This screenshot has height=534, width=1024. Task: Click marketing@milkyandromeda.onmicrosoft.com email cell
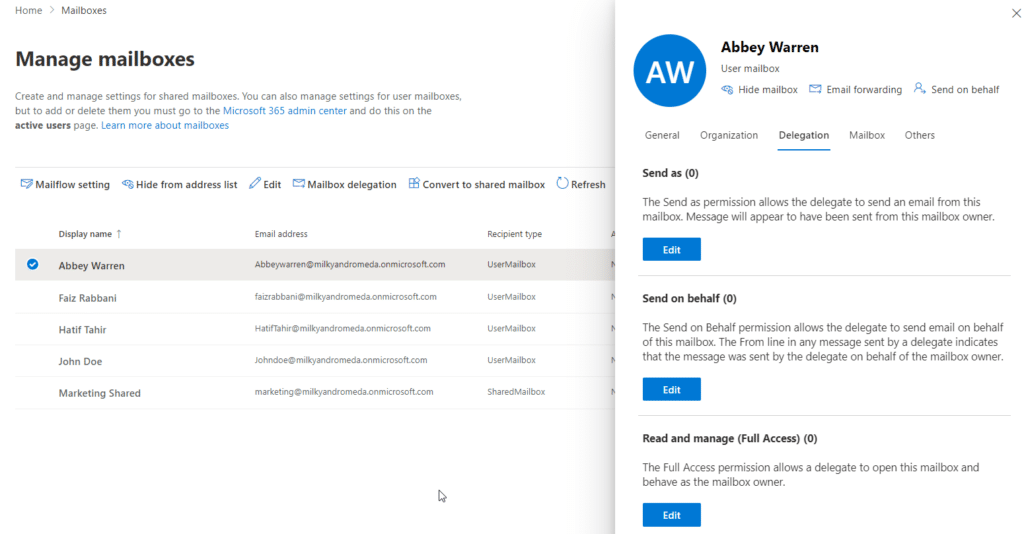344,392
